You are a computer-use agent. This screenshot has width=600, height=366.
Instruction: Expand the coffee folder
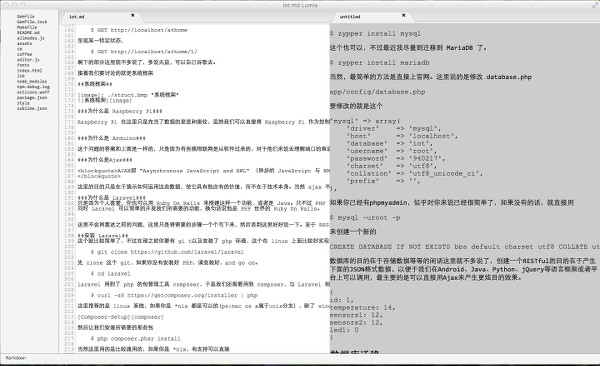[24, 54]
